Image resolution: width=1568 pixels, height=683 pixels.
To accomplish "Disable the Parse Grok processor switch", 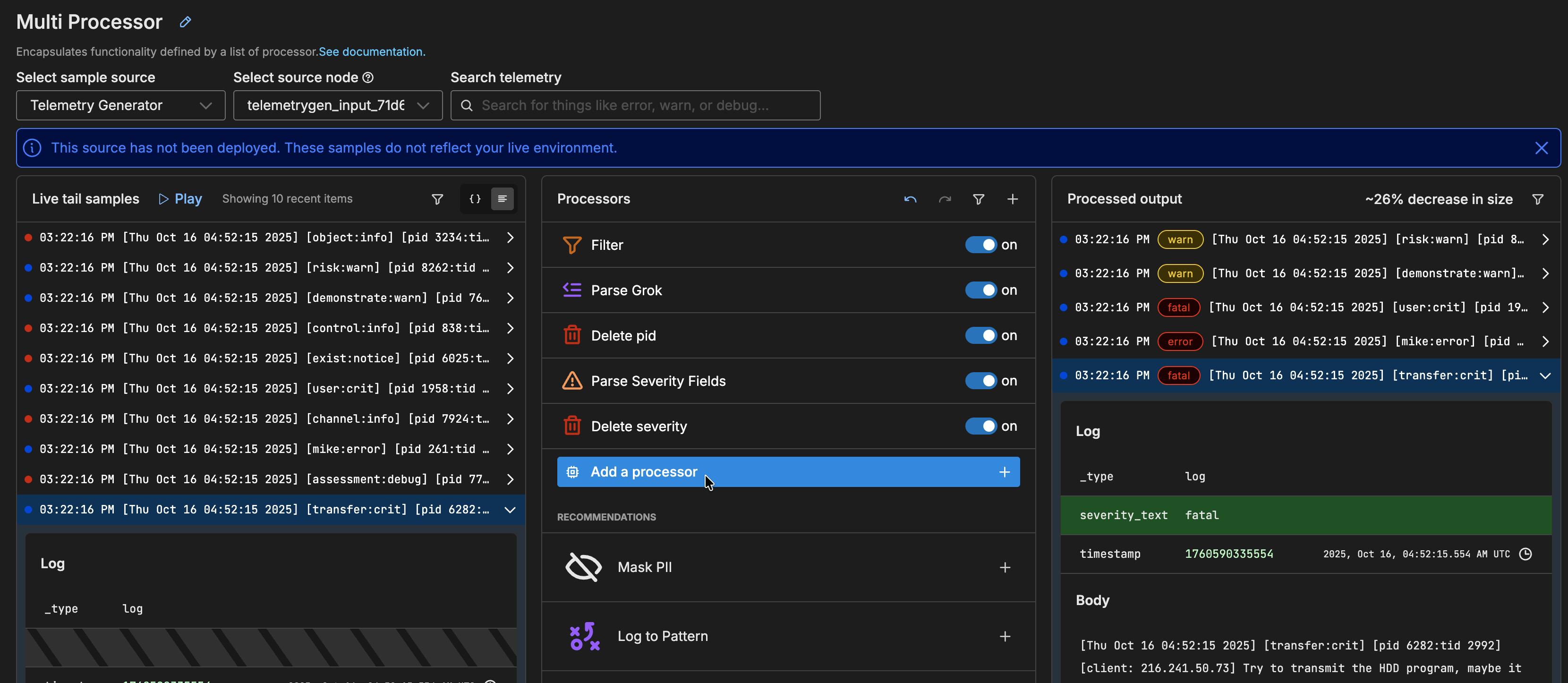I will [x=980, y=290].
